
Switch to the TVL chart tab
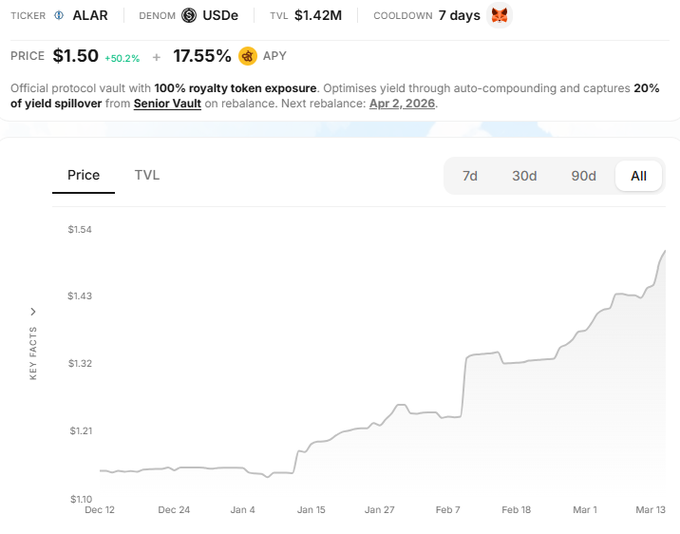pos(147,175)
